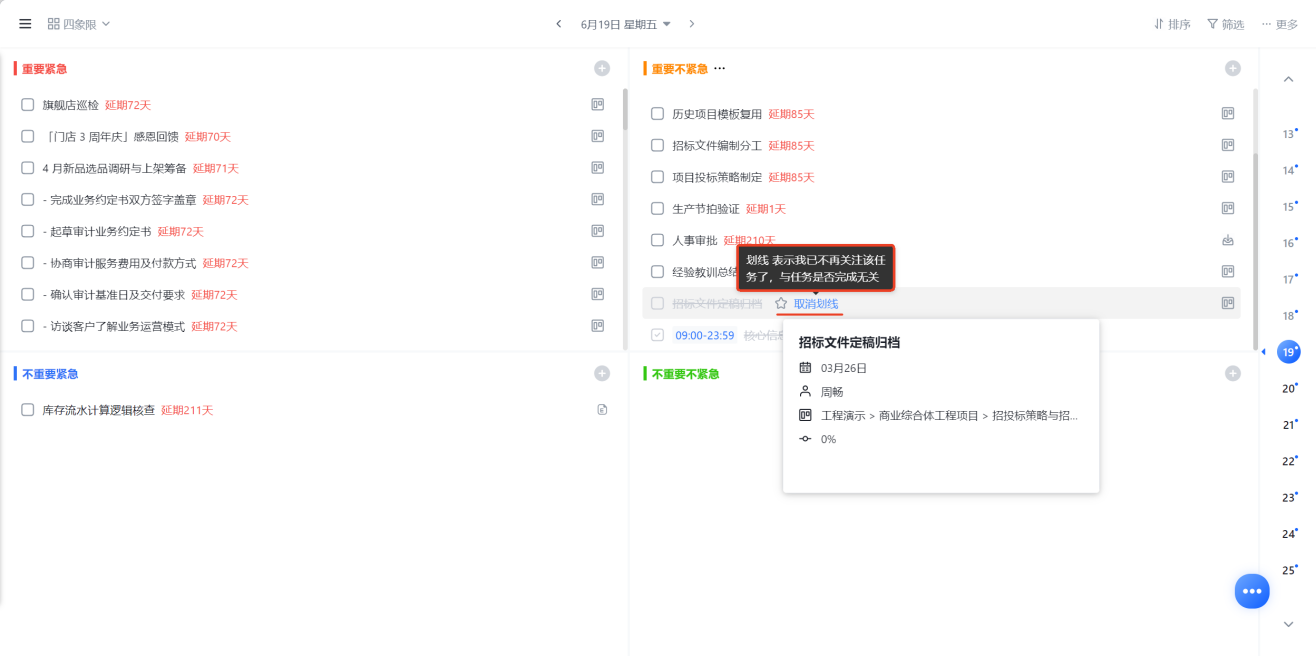Viewport: 1316px width, 656px height.
Task: Uncheck the completed 09:00-23:59 task
Action: [657, 335]
